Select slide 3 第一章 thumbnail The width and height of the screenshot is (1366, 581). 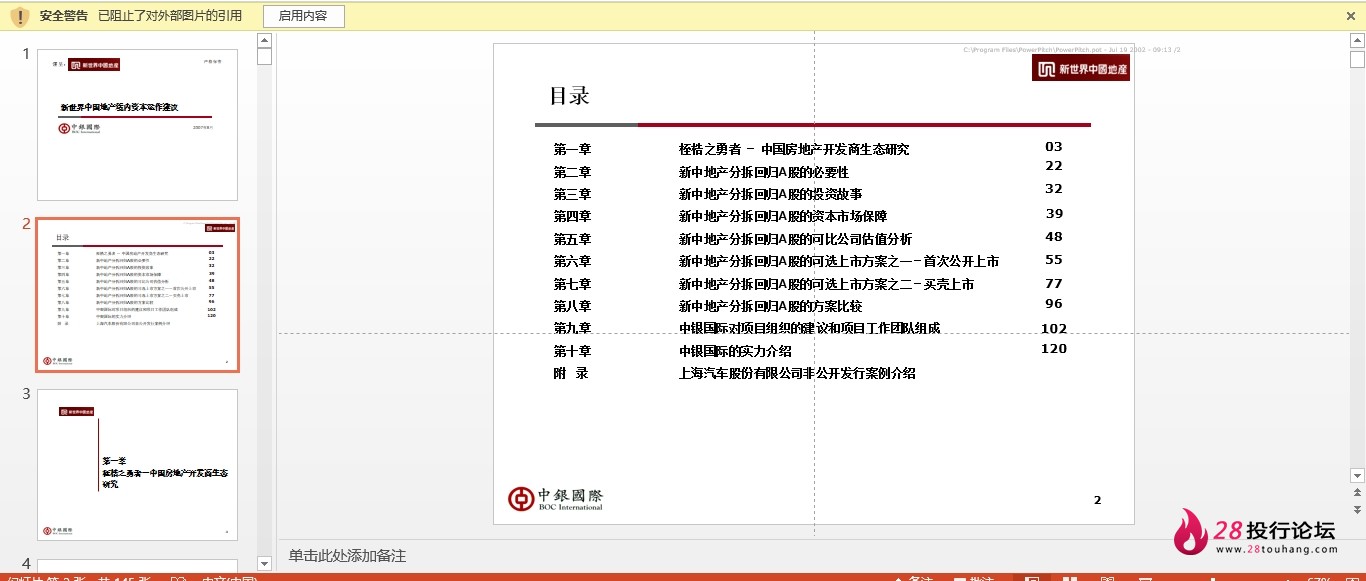pos(138,465)
